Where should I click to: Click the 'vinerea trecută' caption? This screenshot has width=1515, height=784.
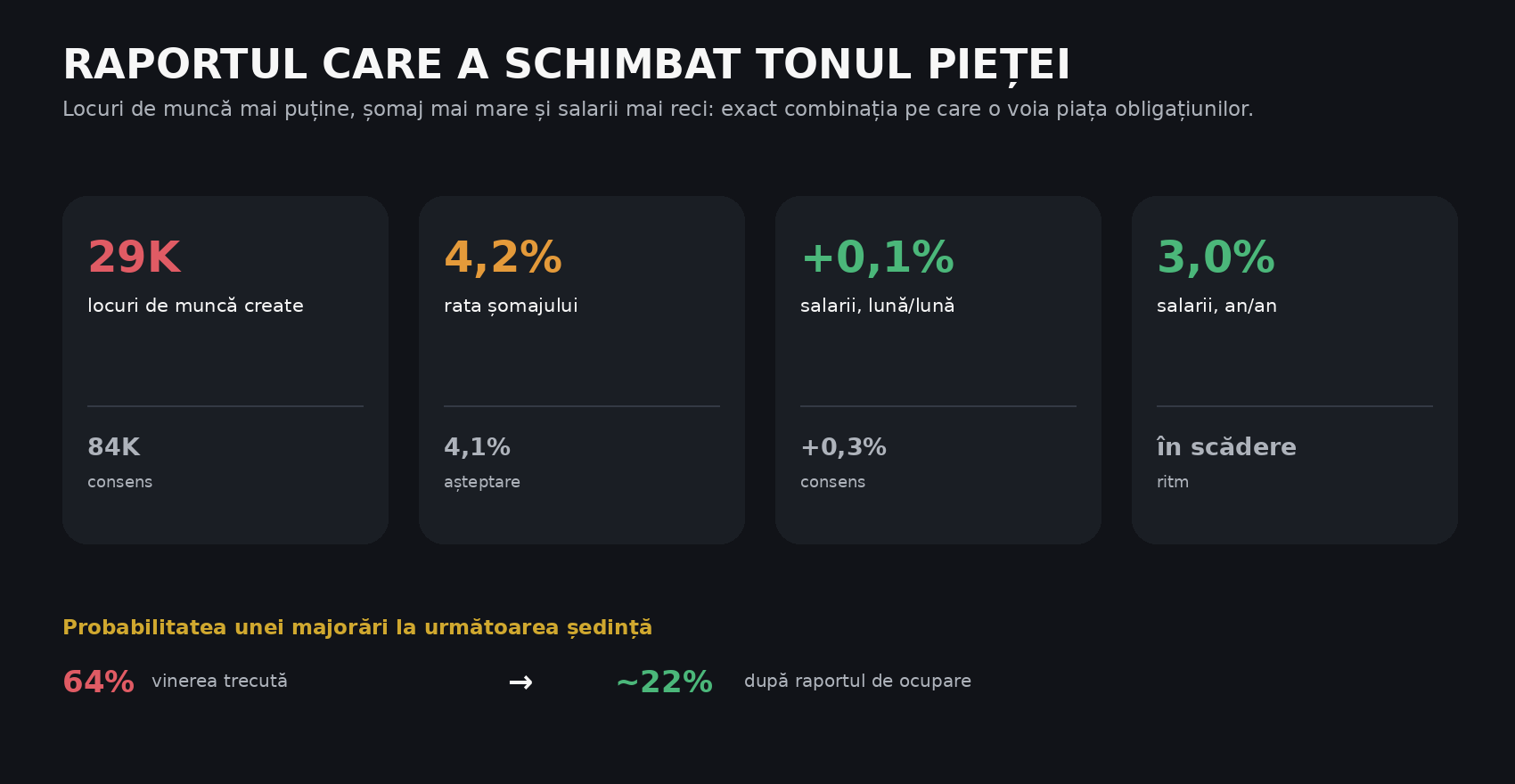pyautogui.click(x=219, y=681)
